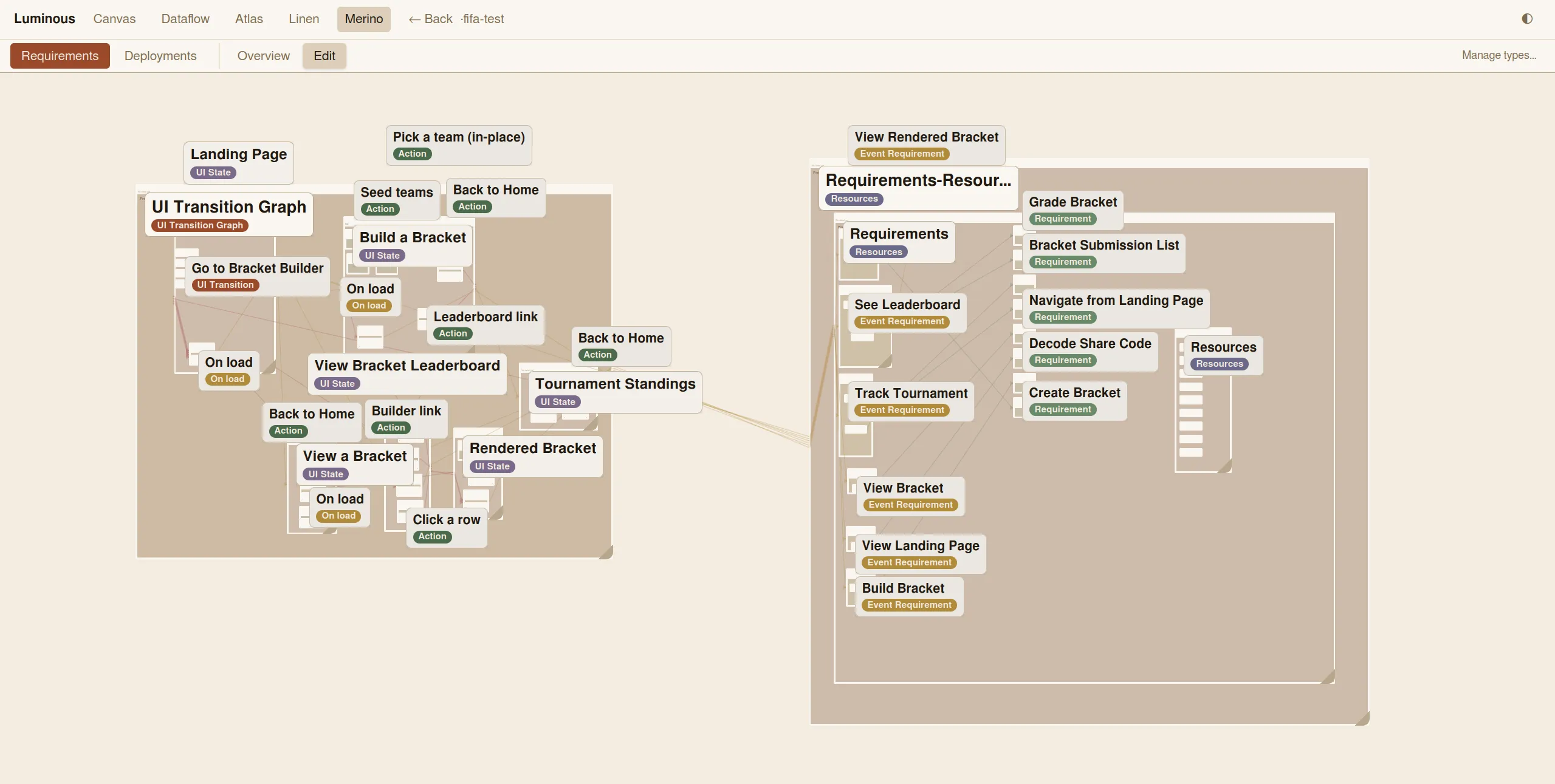Open the Overview mode
This screenshot has width=1555, height=784.
tap(263, 56)
